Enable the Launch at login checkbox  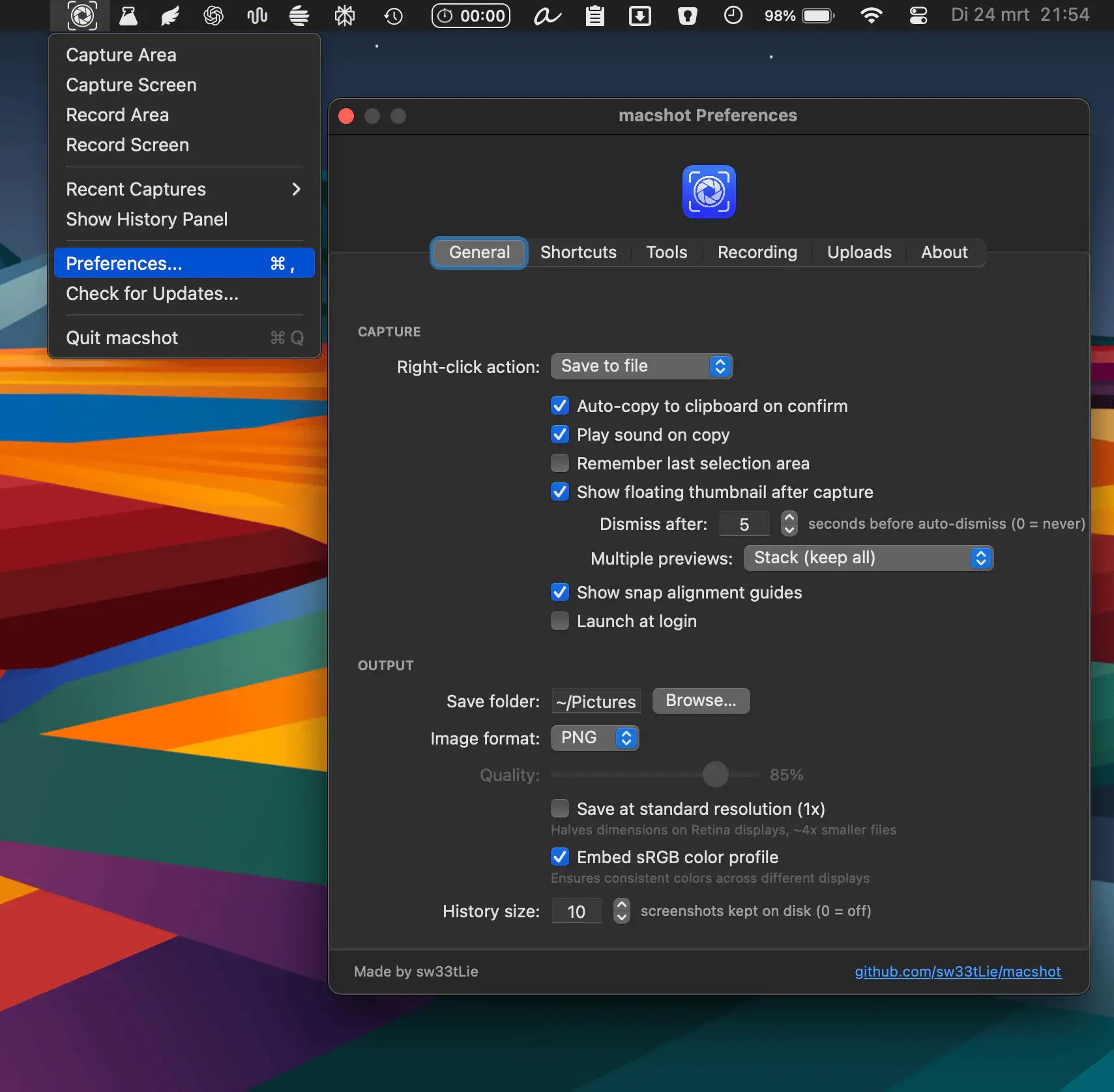coord(560,621)
